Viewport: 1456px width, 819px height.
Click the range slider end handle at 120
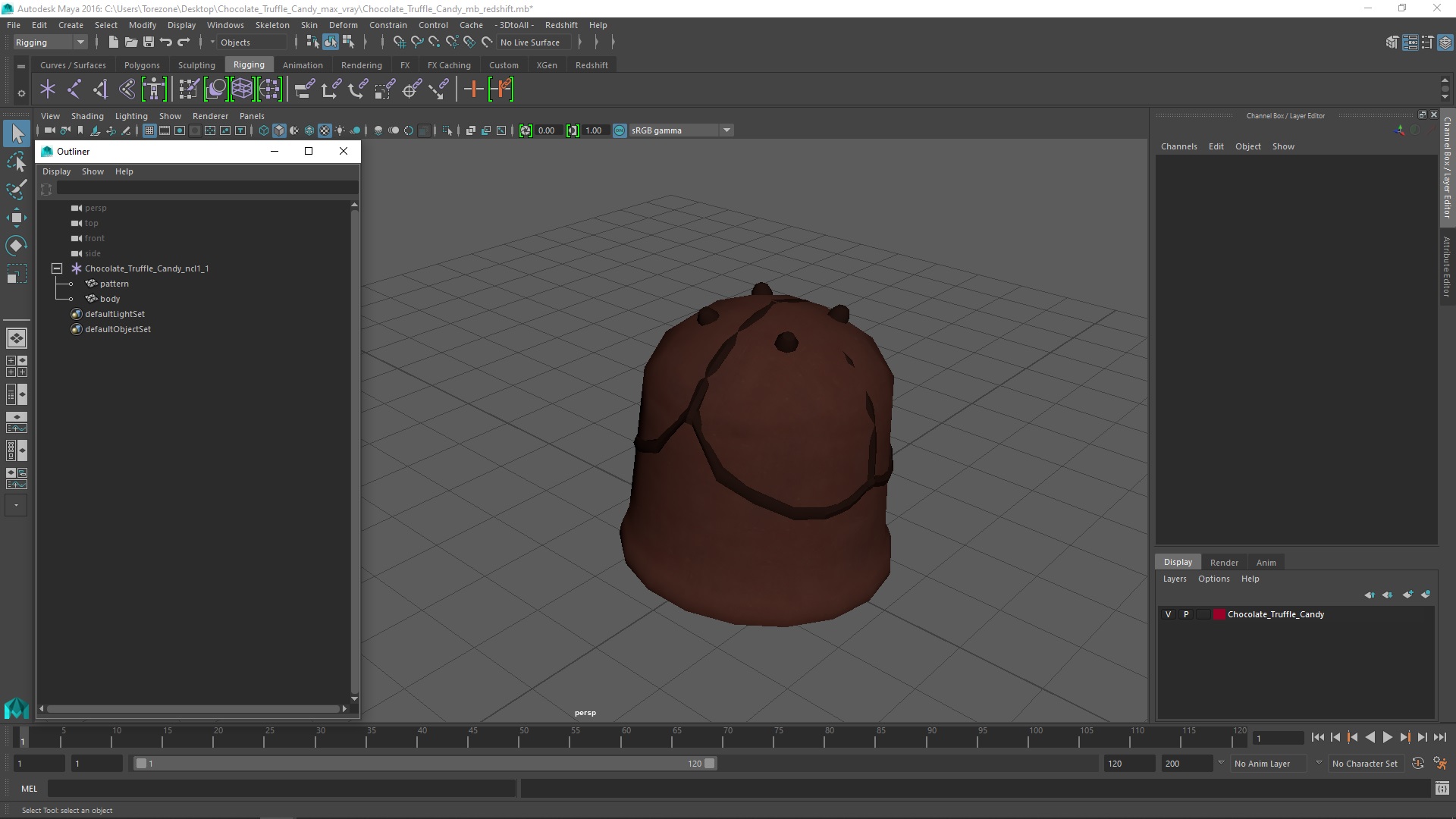(x=710, y=764)
